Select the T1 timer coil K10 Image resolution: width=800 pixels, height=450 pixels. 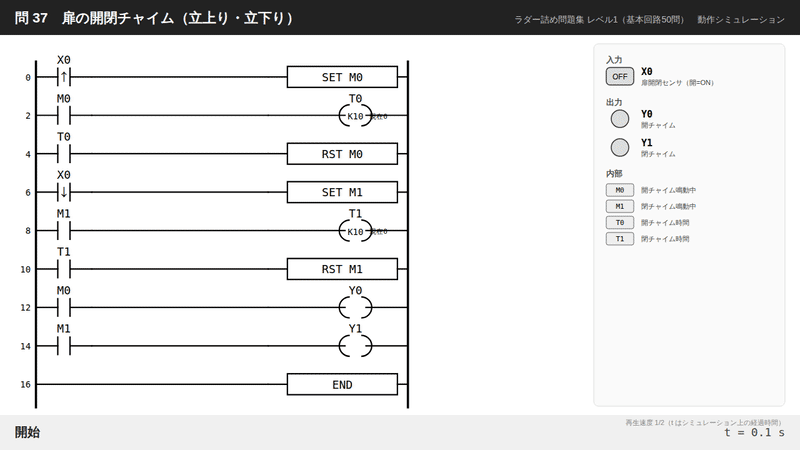coord(355,231)
